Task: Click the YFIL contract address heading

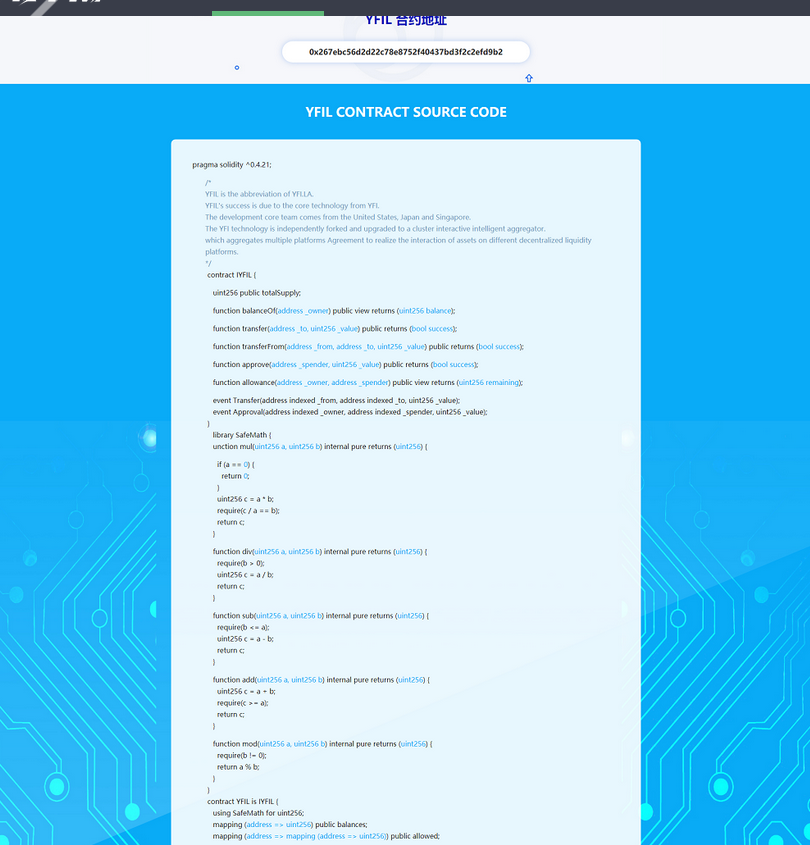Action: pos(405,21)
